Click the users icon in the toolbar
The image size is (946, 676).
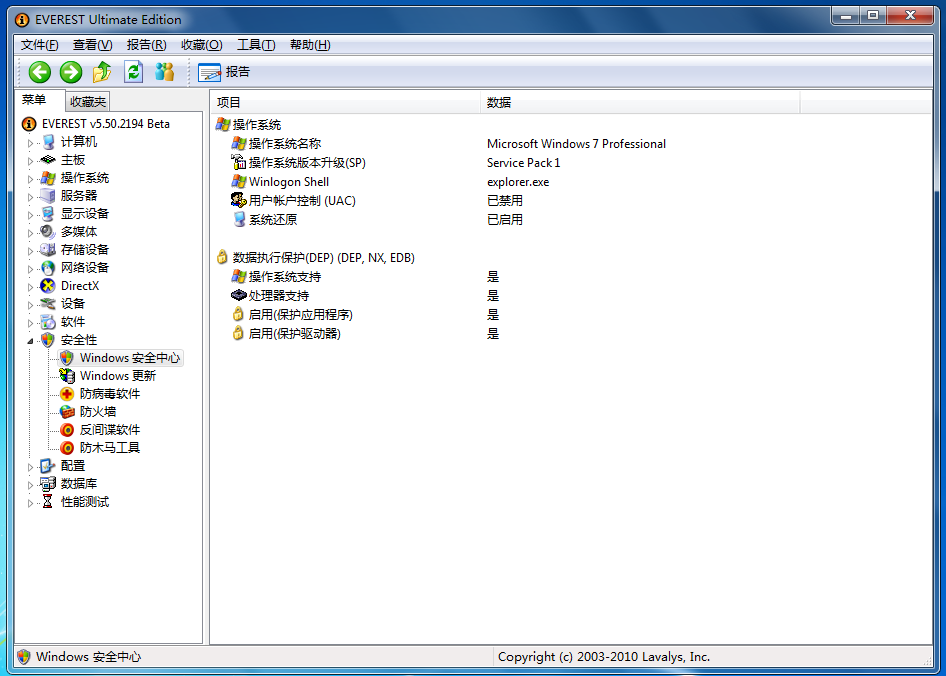tap(165, 72)
